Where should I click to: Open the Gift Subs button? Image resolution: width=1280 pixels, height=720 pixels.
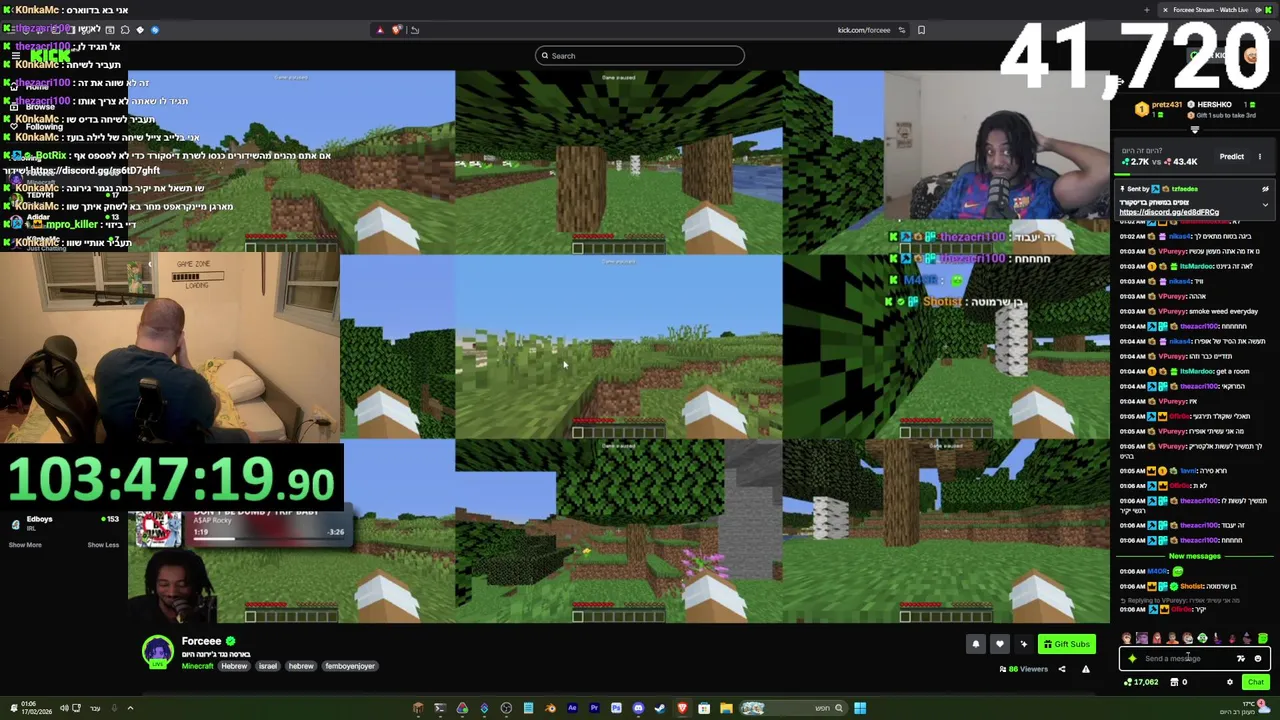pyautogui.click(x=1066, y=644)
